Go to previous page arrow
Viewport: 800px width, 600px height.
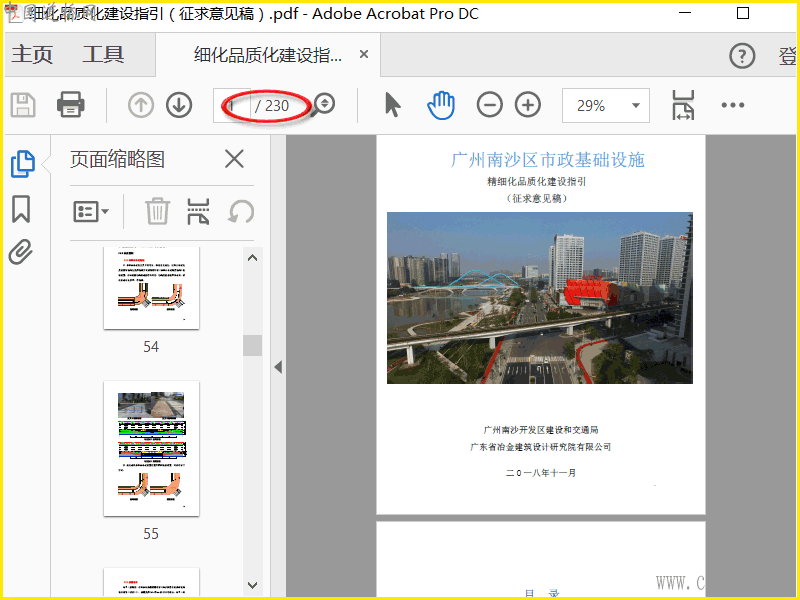pyautogui.click(x=141, y=105)
